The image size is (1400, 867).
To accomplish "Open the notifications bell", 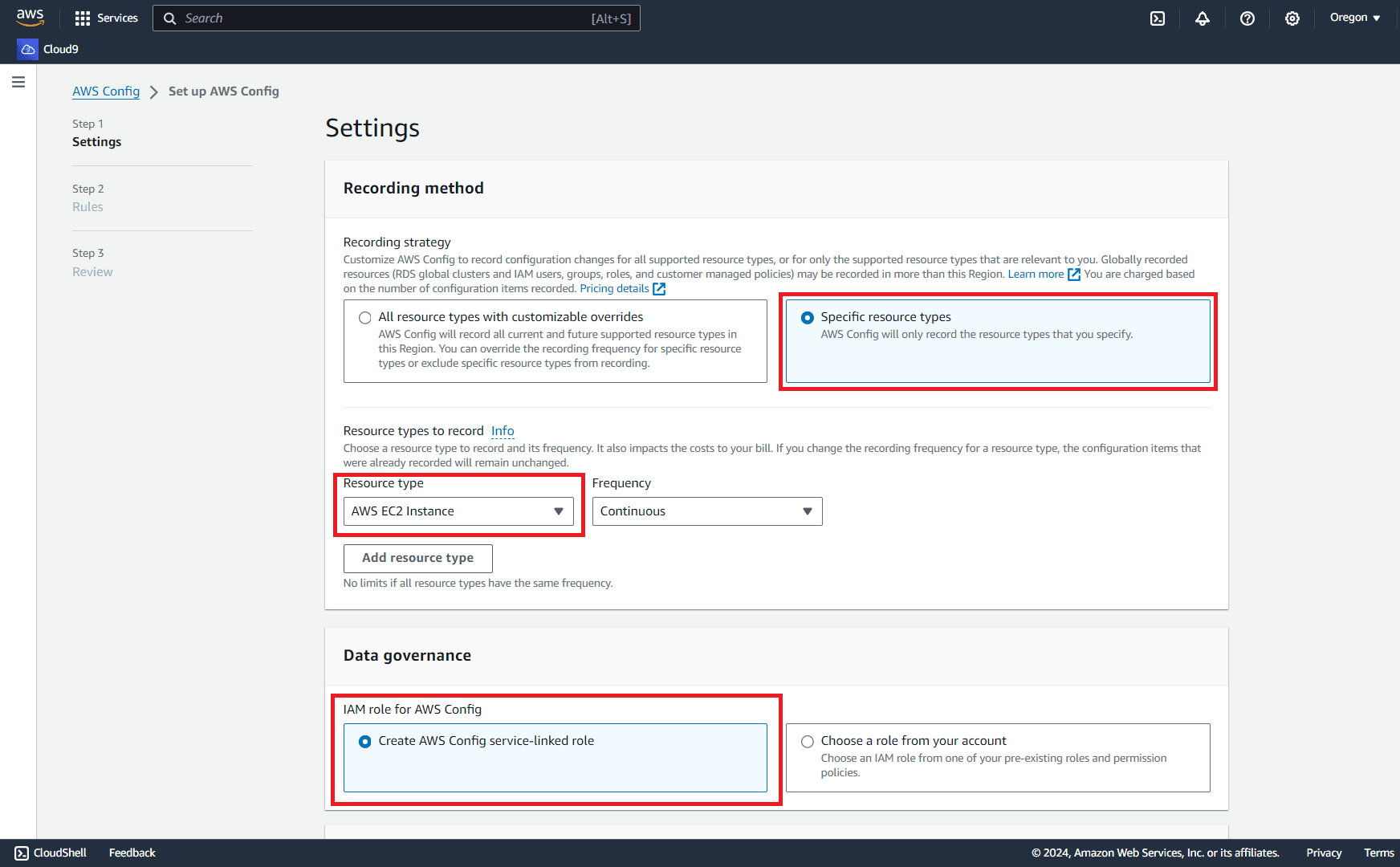I will (x=1203, y=18).
